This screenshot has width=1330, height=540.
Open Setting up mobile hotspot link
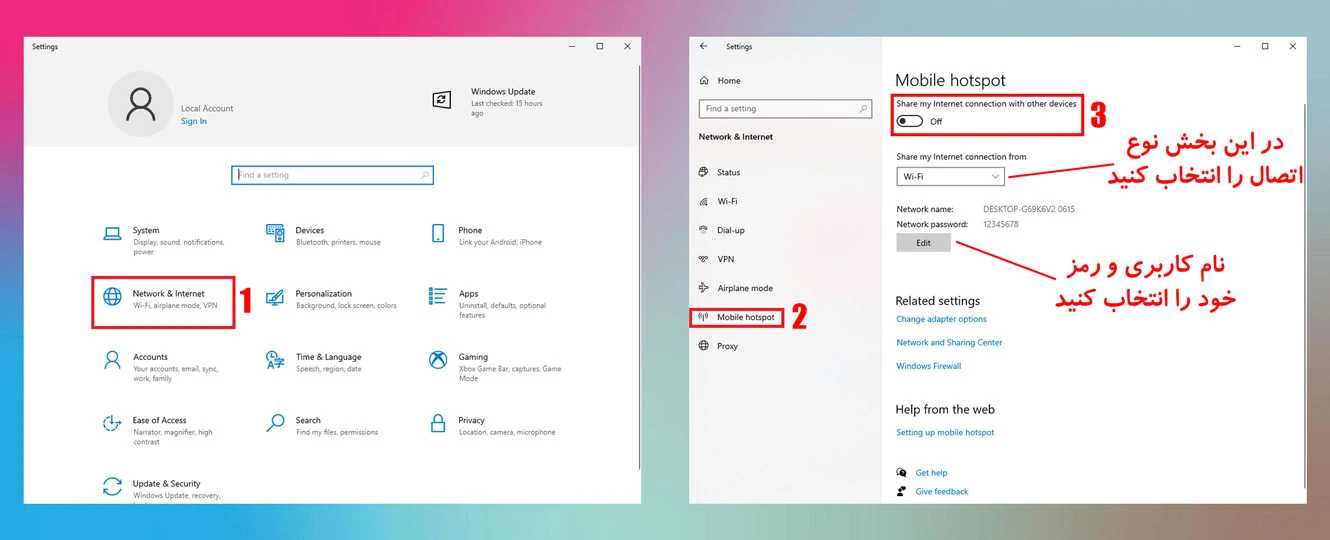pos(945,432)
